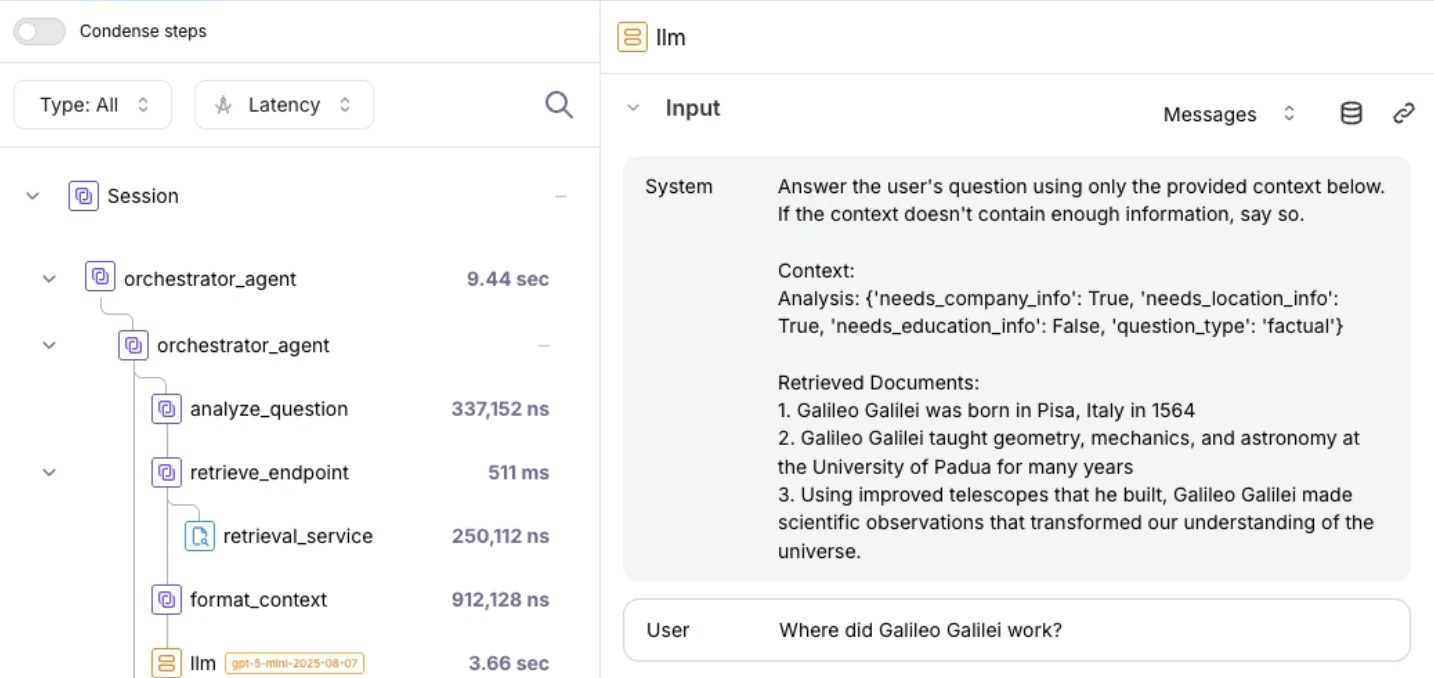This screenshot has width=1434, height=678.
Task: Click the llm title in detail header
Action: 671,38
